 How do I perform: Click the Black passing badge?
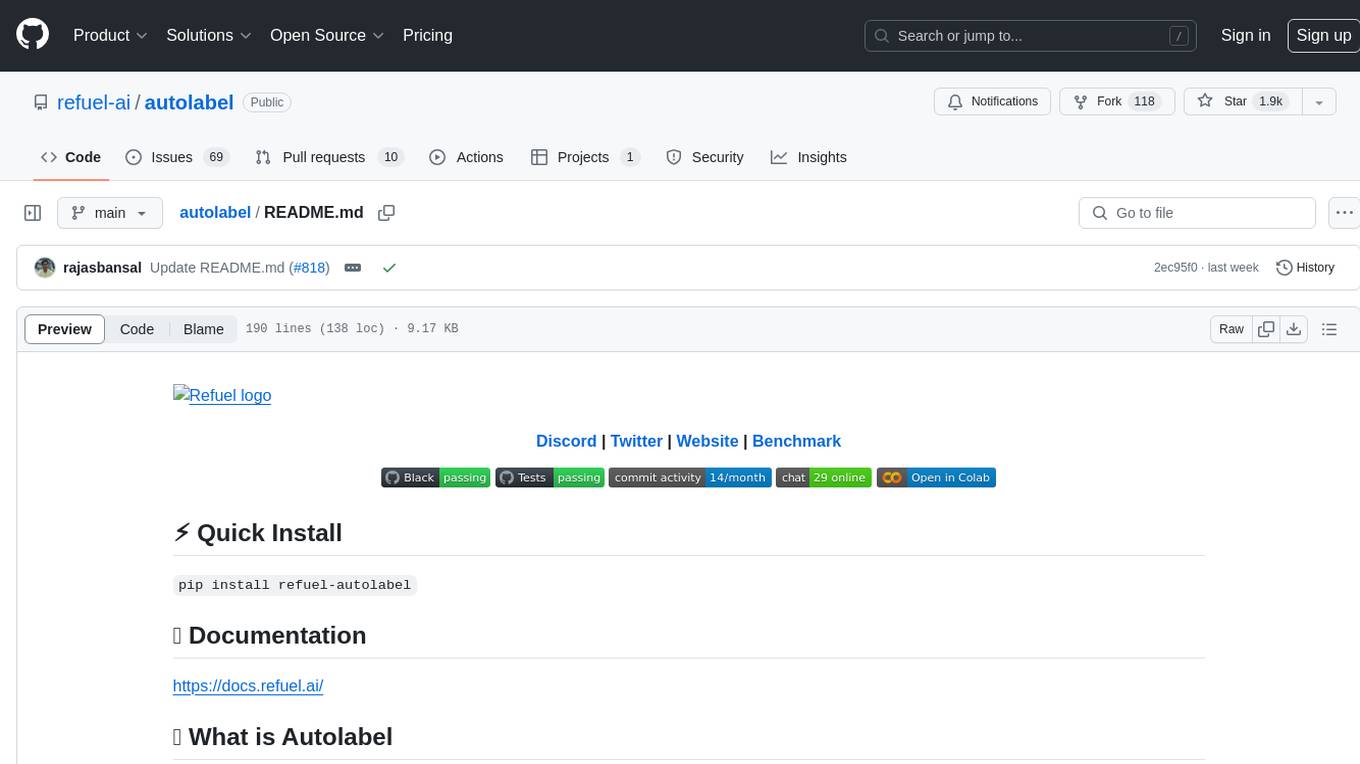click(435, 478)
